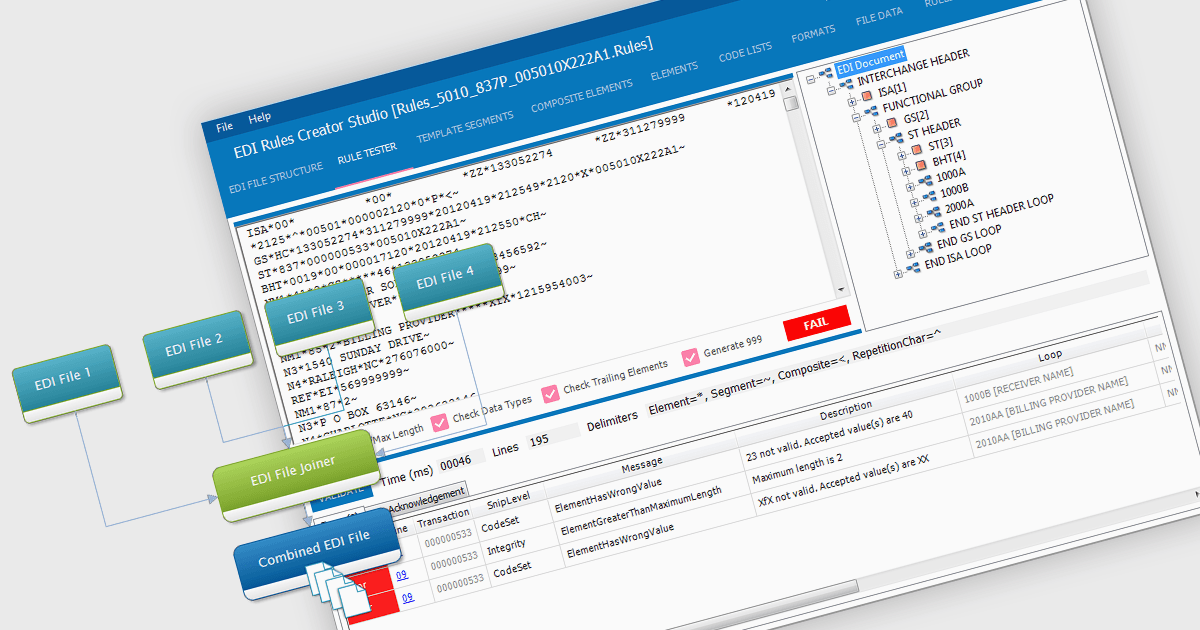Open the 09 link in the last CodeSet row
Image resolution: width=1200 pixels, height=630 pixels.
coord(407,598)
